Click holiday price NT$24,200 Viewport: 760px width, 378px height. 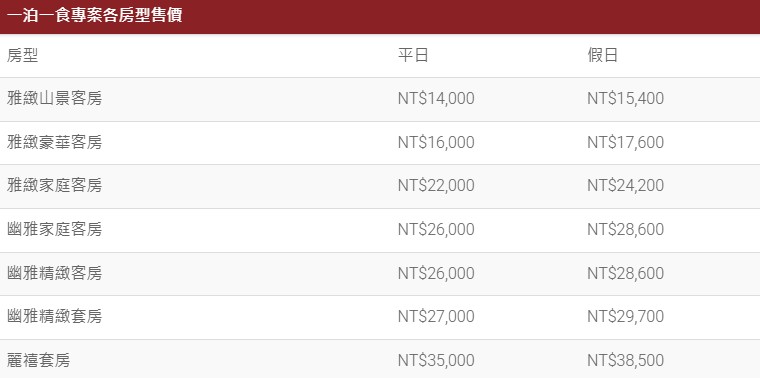pyautogui.click(x=625, y=186)
